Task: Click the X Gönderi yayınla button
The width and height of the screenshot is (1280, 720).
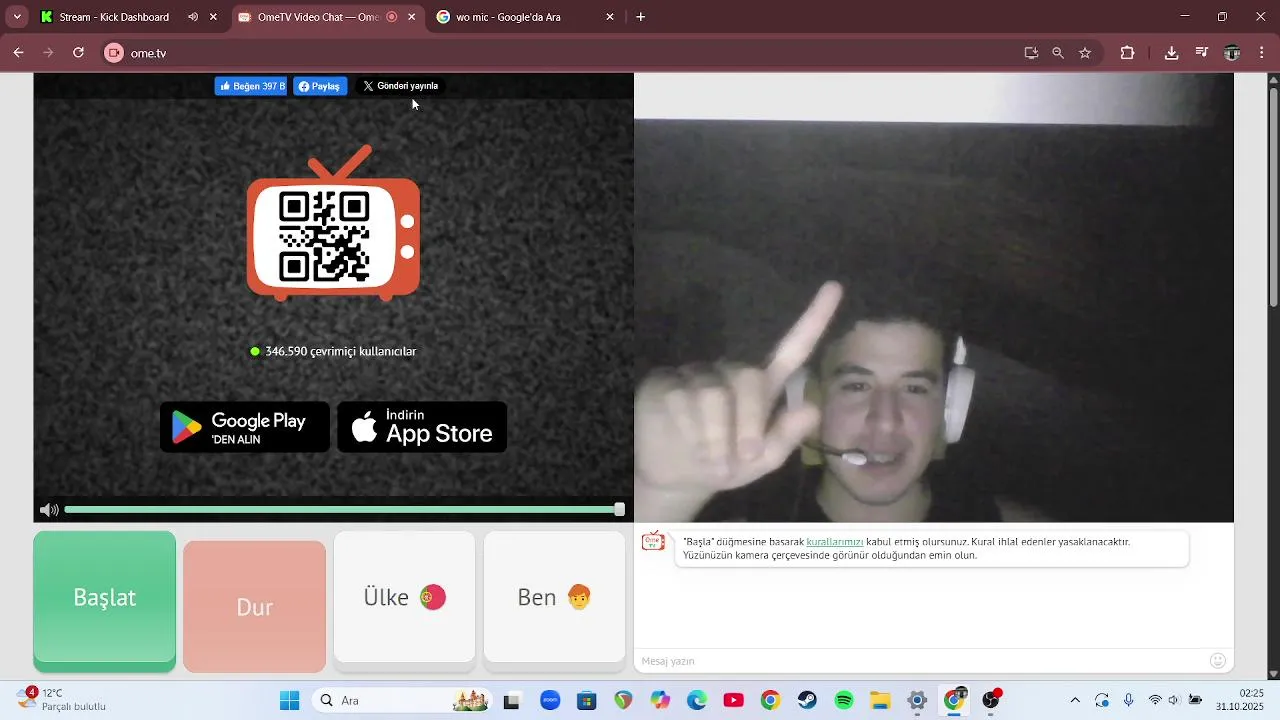Action: click(x=400, y=86)
